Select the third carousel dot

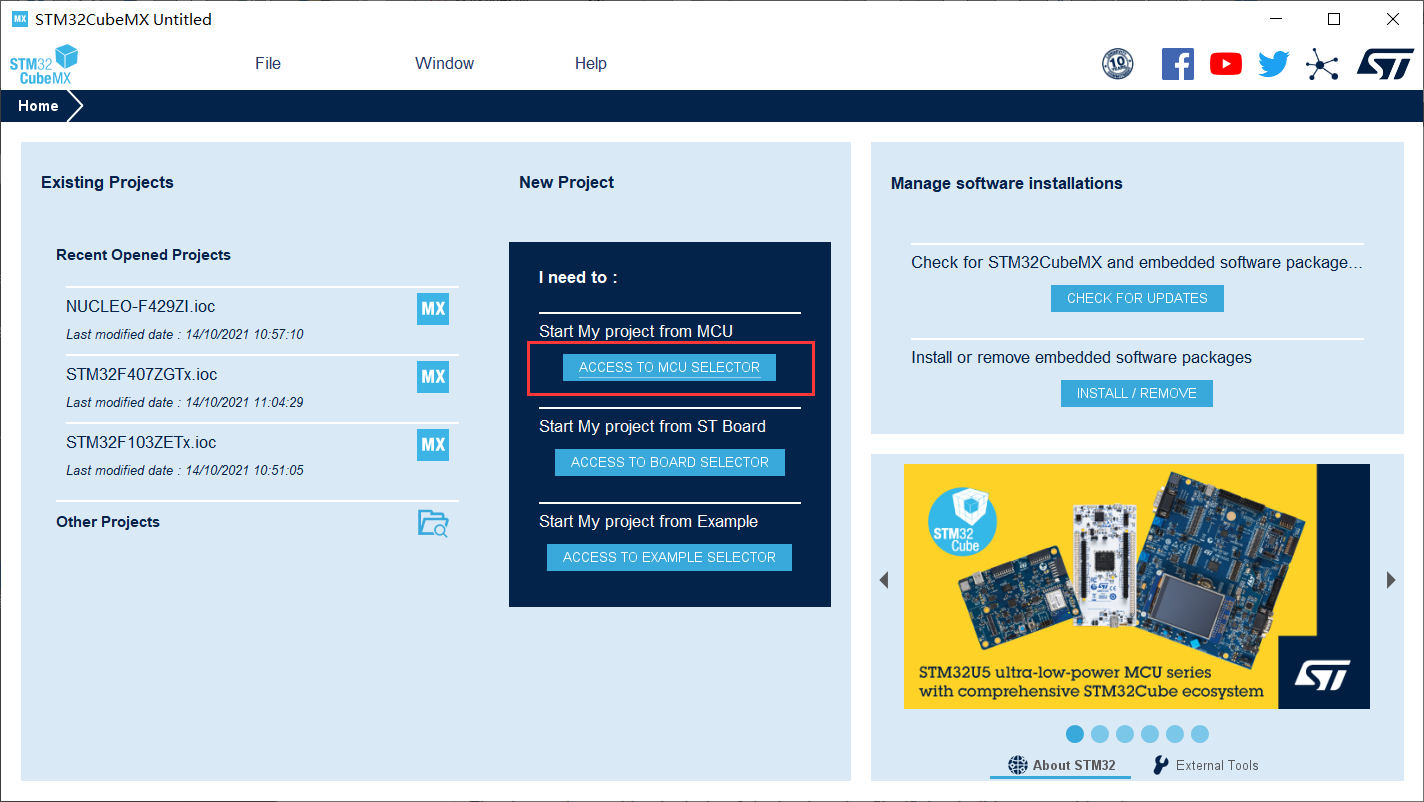(x=1125, y=734)
